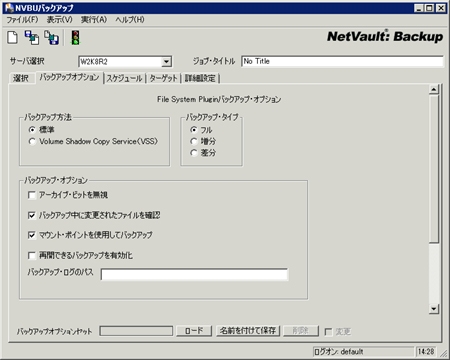
Task: Click the NVBU title bar application icon
Action: 9,8
